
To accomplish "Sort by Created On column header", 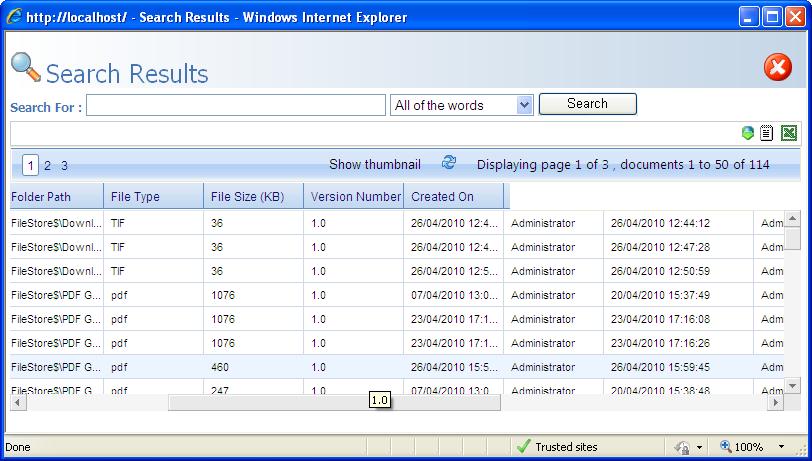I will (454, 196).
